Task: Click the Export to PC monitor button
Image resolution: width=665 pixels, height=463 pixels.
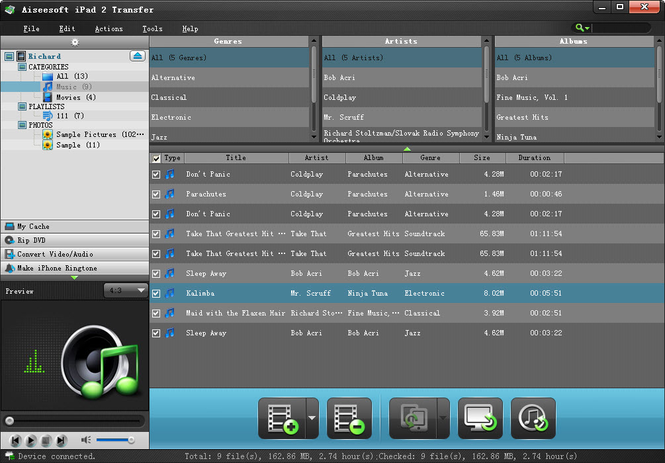Action: click(480, 418)
